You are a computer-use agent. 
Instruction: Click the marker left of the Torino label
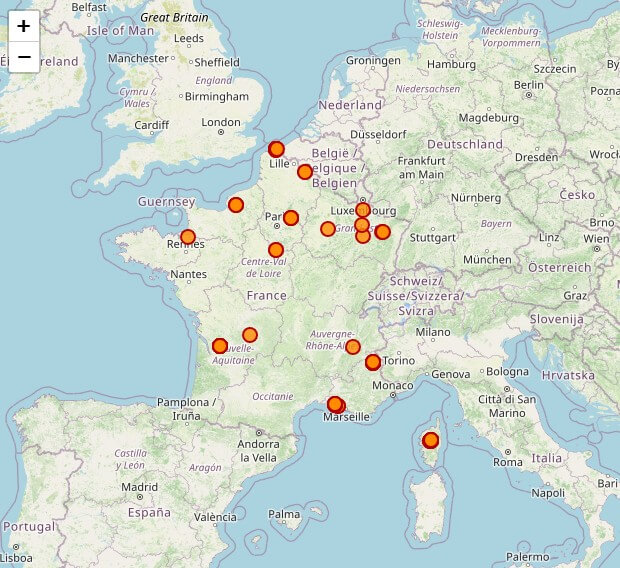coord(373,362)
